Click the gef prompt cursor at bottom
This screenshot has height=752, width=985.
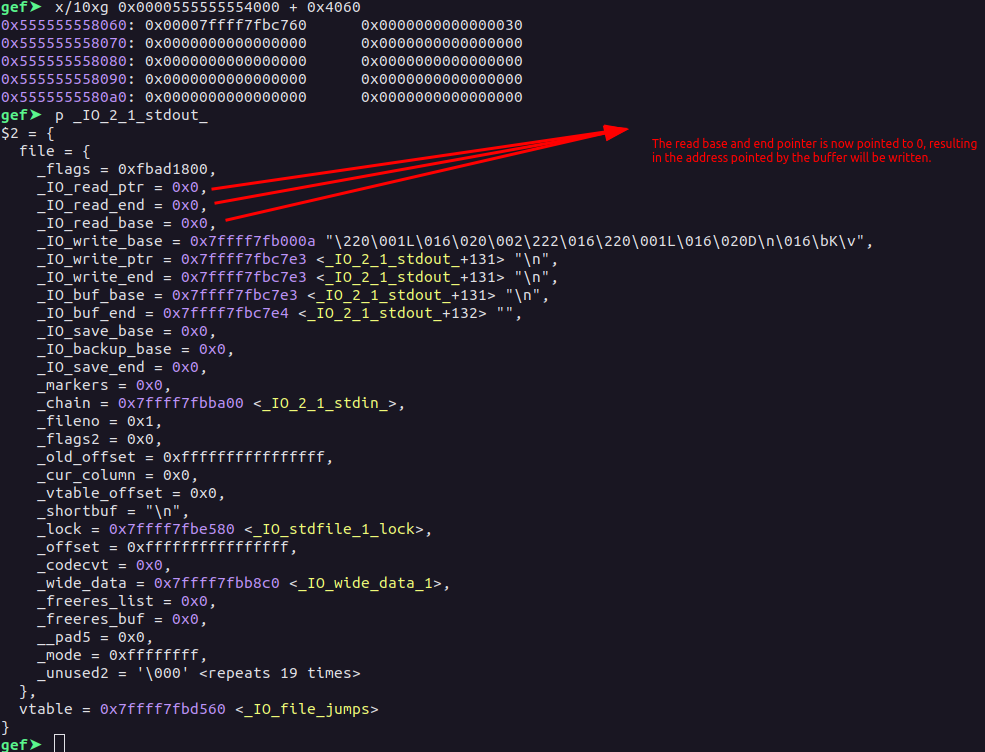click(60, 744)
